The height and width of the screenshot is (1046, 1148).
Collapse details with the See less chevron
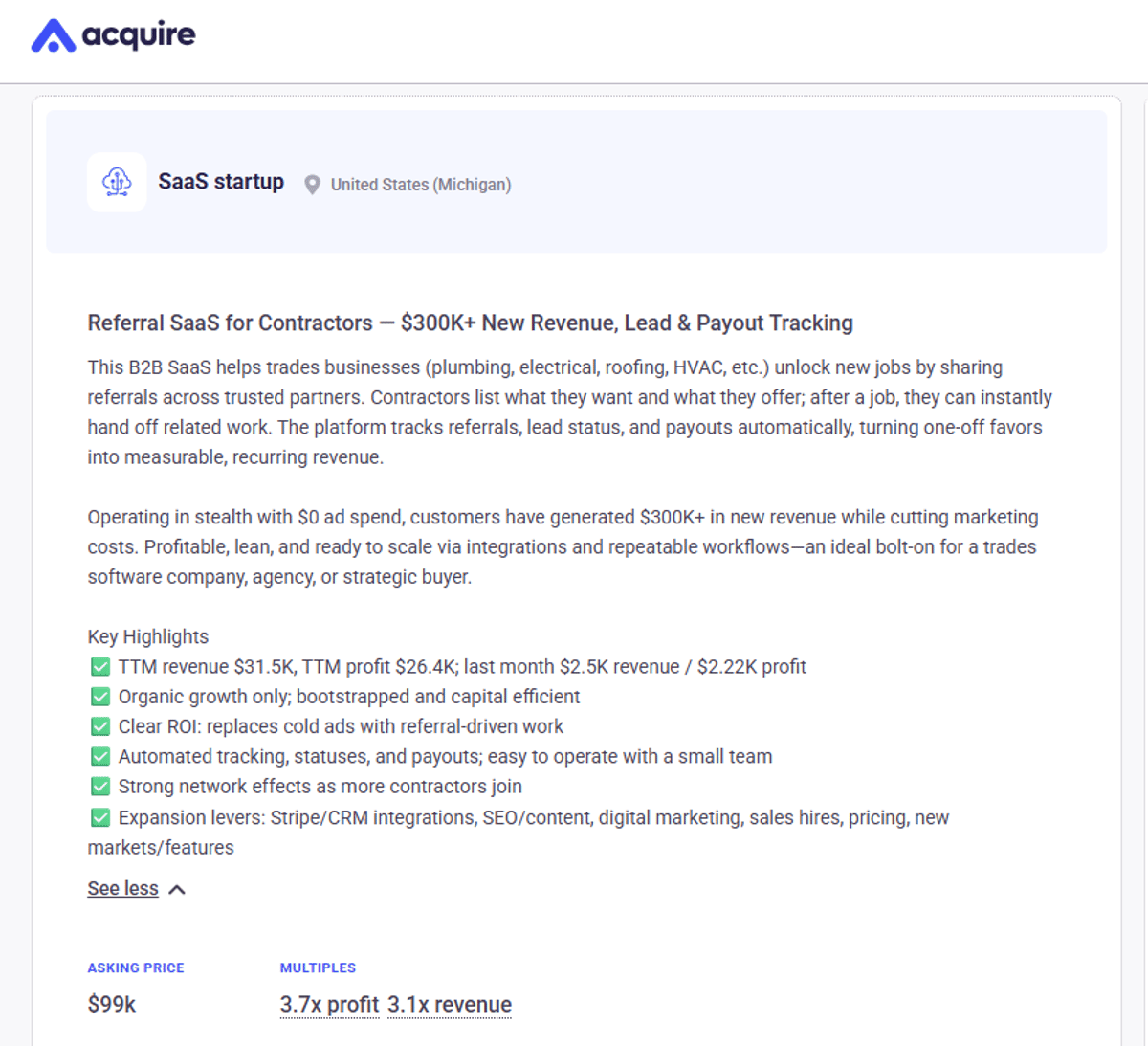[x=176, y=888]
